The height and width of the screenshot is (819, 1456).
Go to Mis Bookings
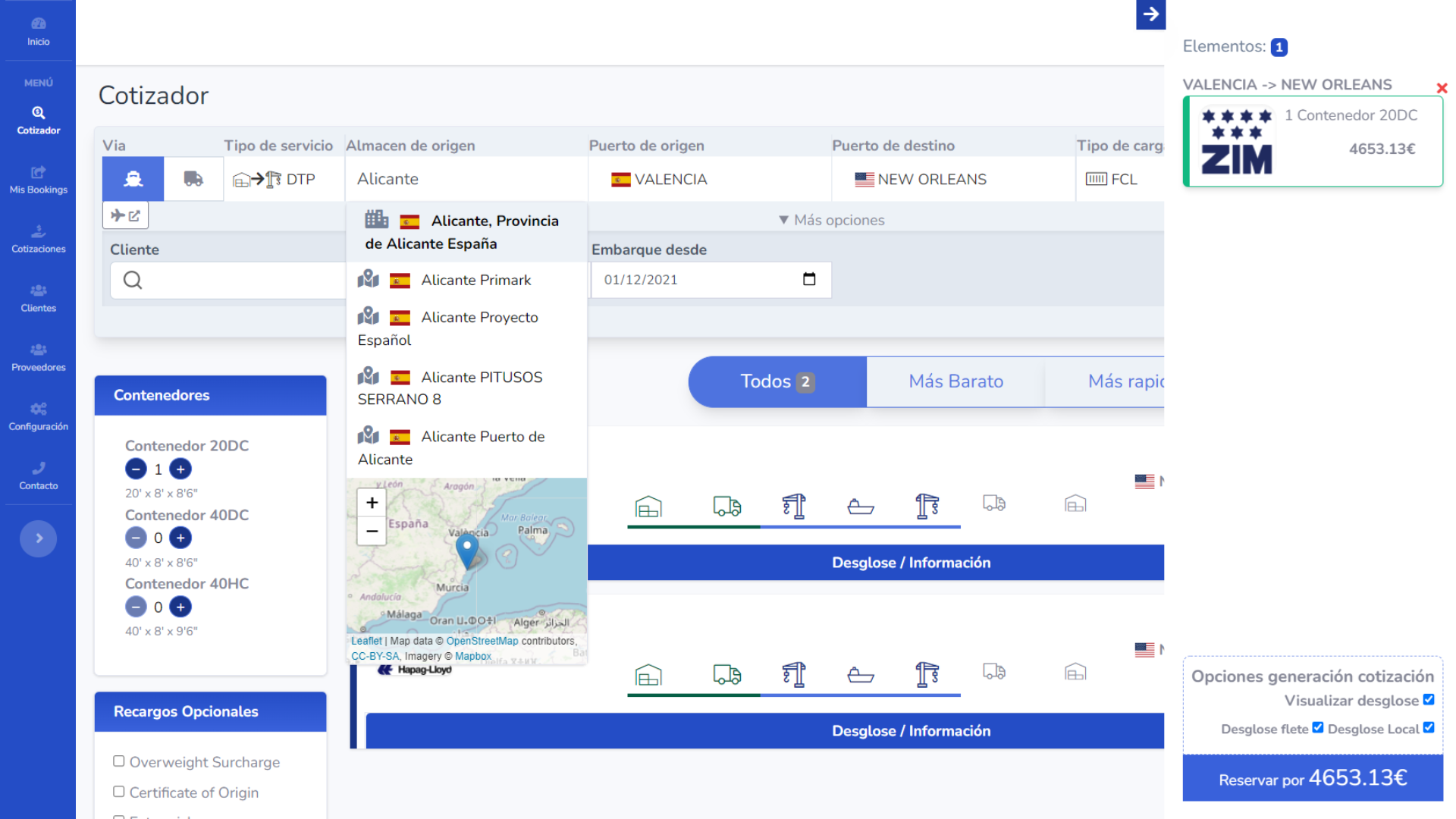pos(38,180)
